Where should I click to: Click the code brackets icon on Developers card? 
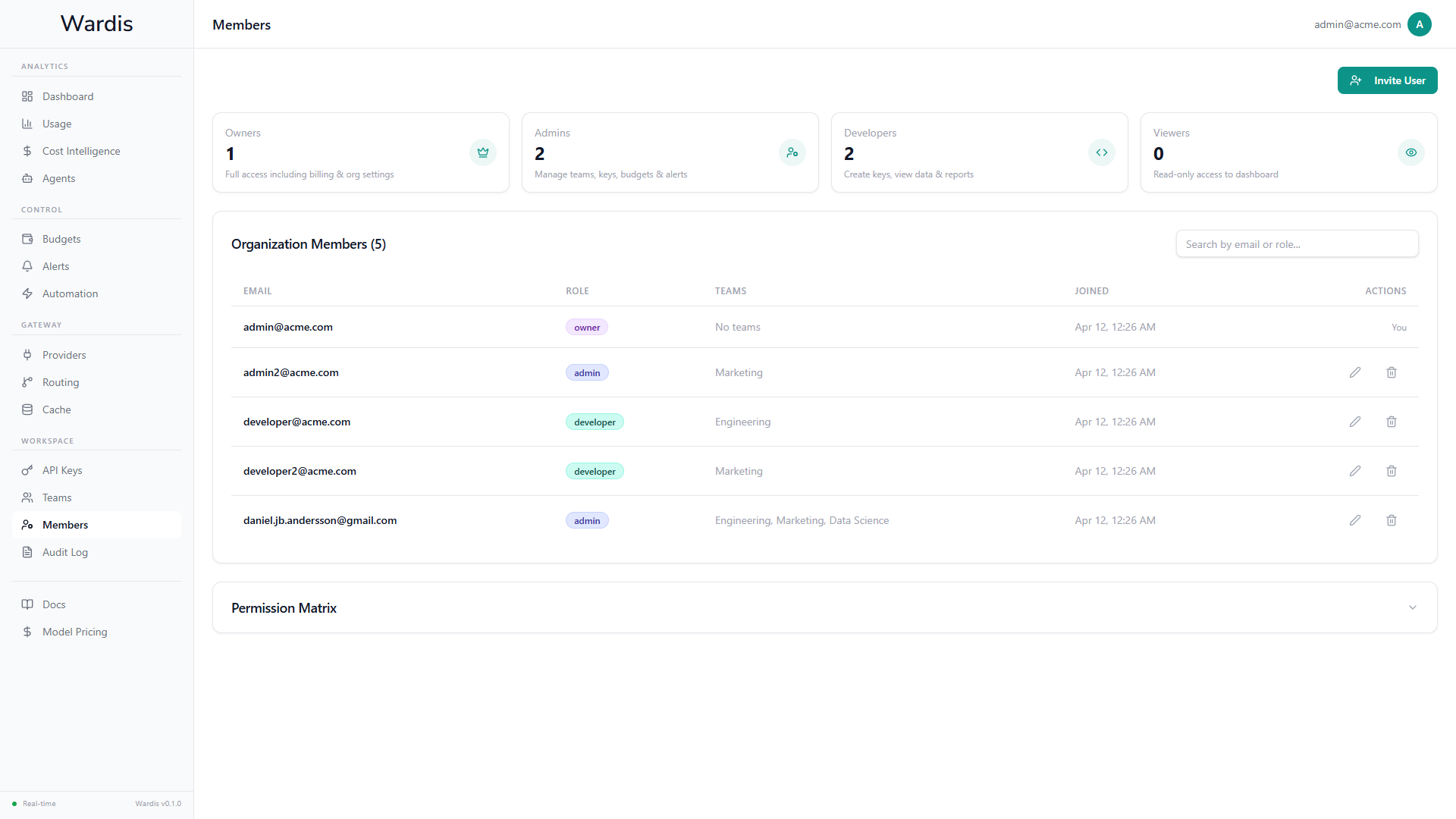coord(1102,152)
